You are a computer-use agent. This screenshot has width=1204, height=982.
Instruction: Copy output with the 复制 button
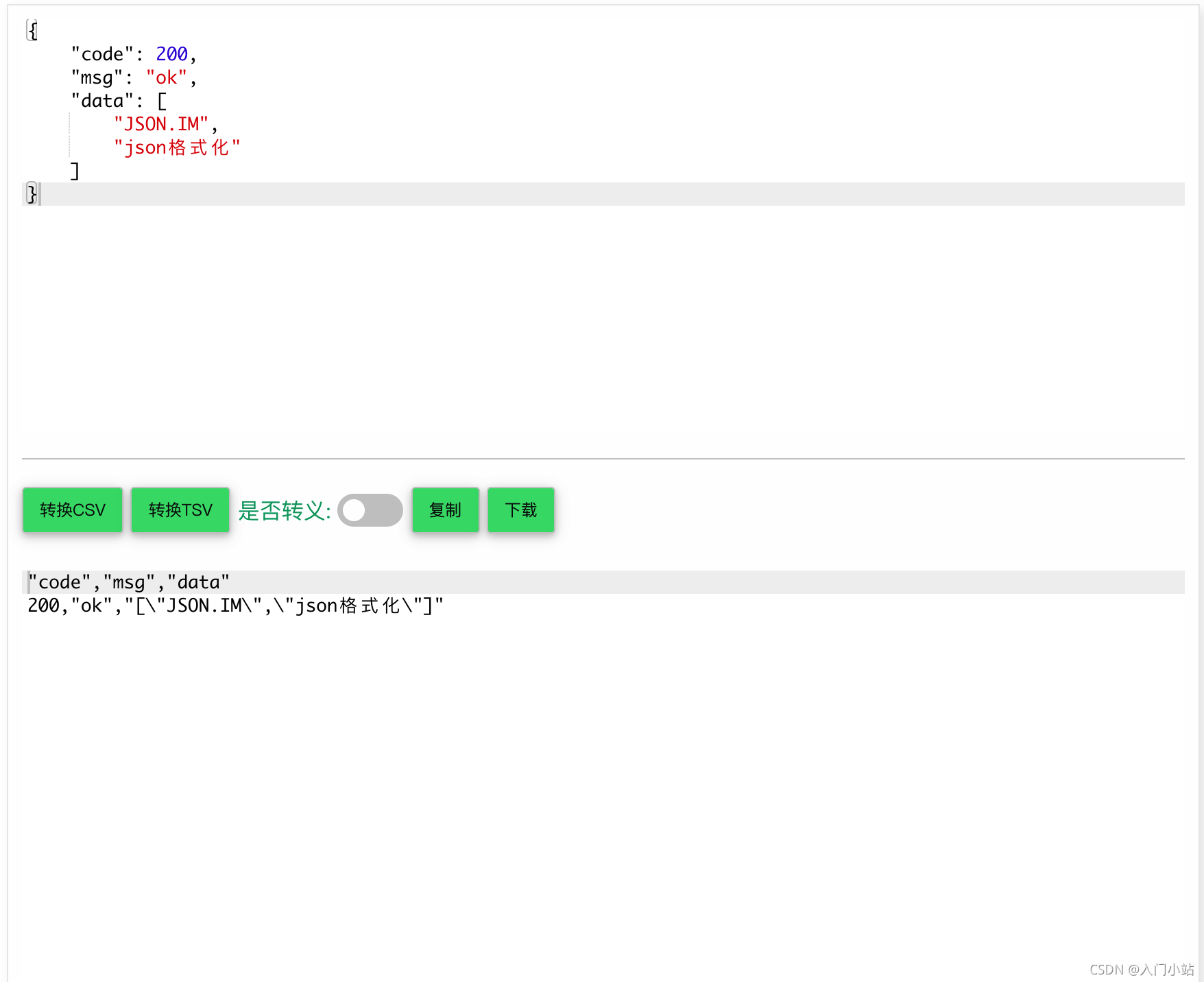(446, 510)
